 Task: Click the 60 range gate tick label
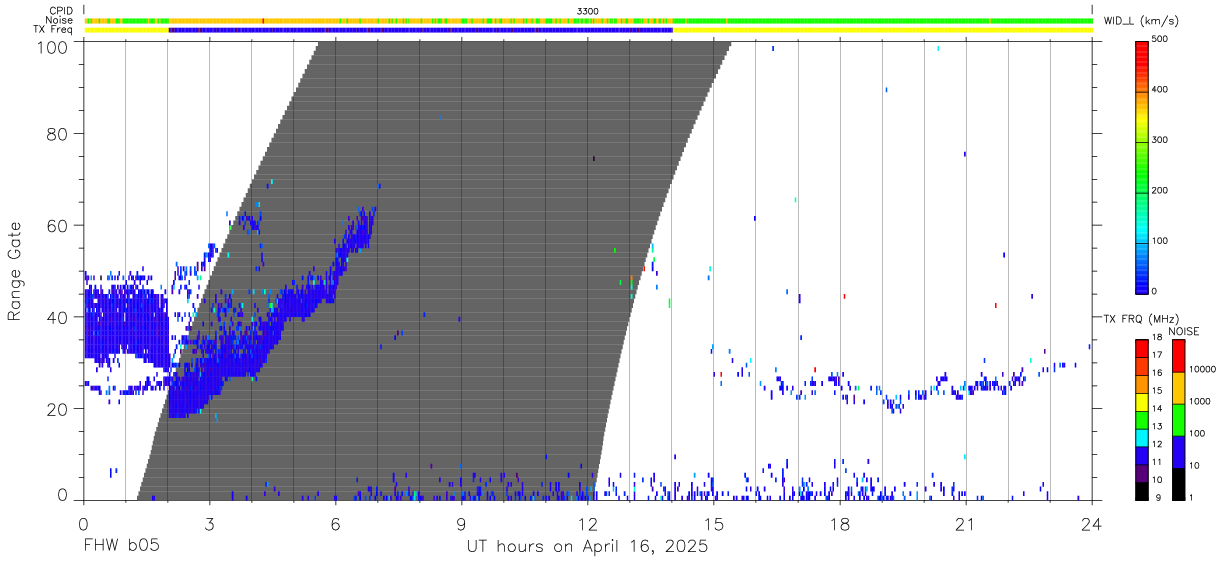click(x=56, y=226)
